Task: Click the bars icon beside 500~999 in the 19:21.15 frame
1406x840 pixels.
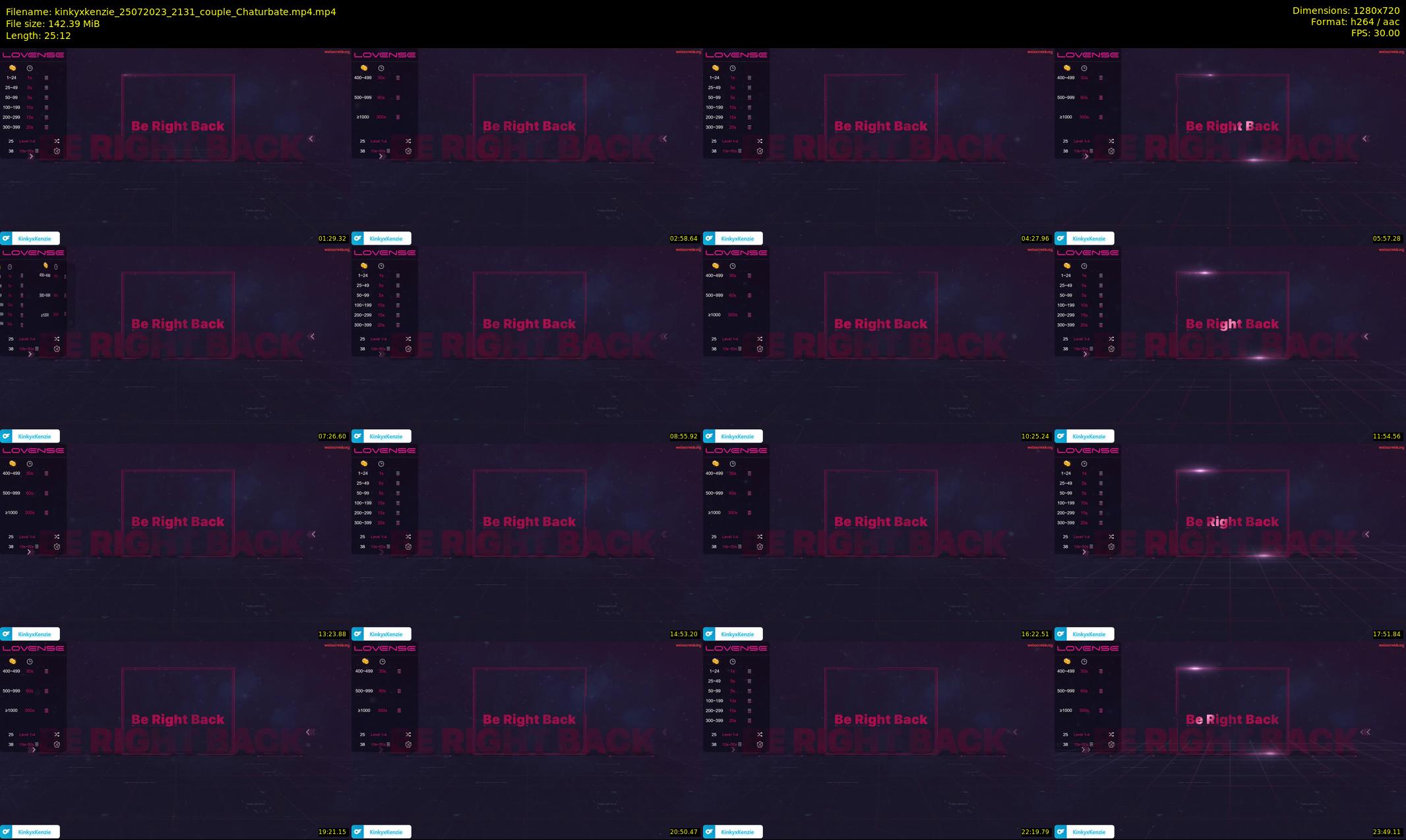Action: 46,691
